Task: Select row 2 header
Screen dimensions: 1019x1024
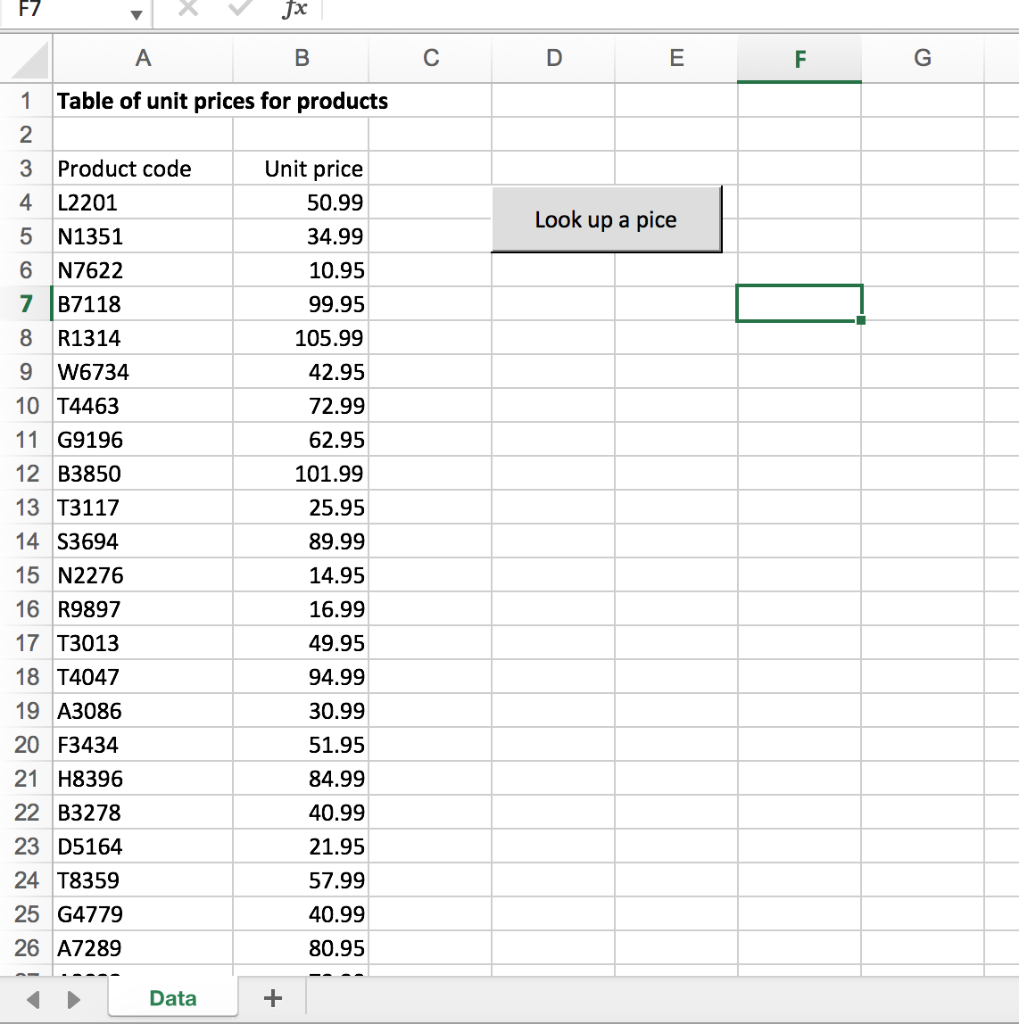Action: coord(26,135)
